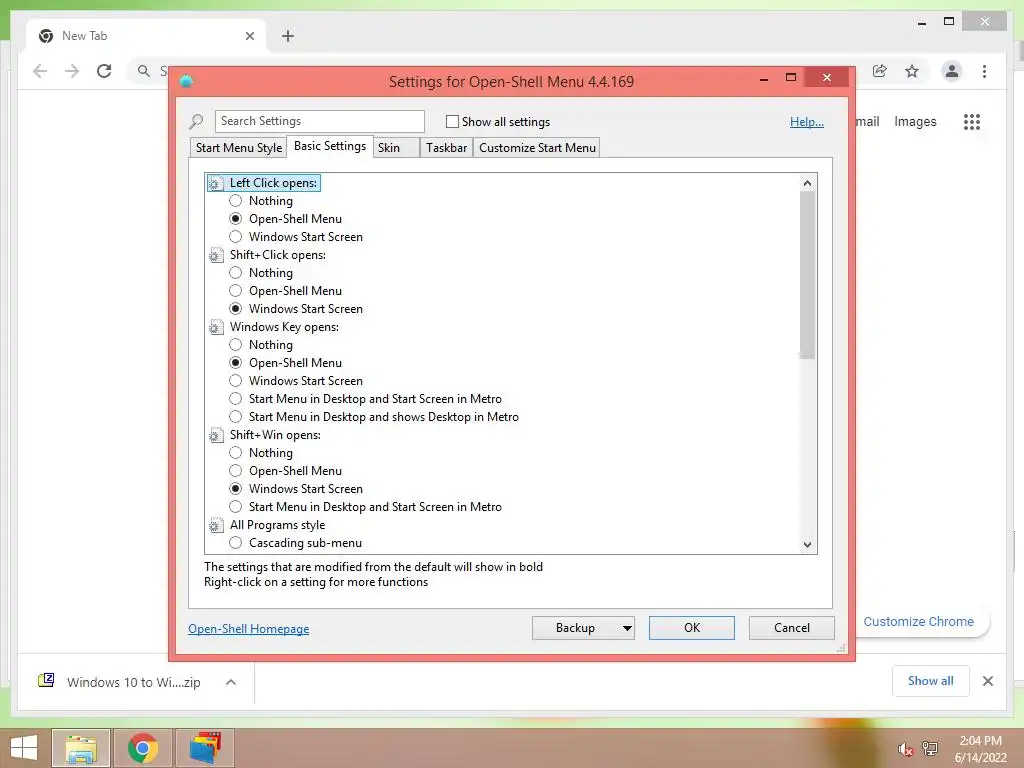Open the Backup dropdown arrow
1024x768 pixels.
click(626, 628)
